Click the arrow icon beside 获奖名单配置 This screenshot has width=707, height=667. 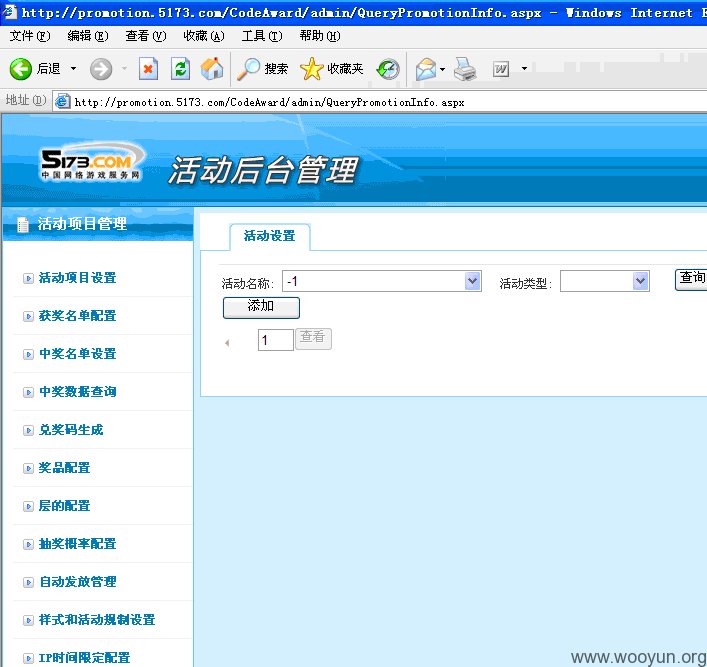coord(28,316)
